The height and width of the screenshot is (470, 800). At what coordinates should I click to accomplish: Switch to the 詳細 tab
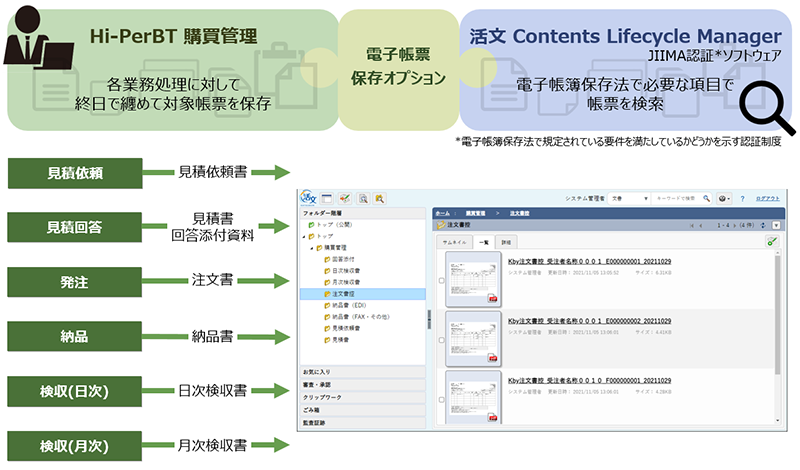506,242
